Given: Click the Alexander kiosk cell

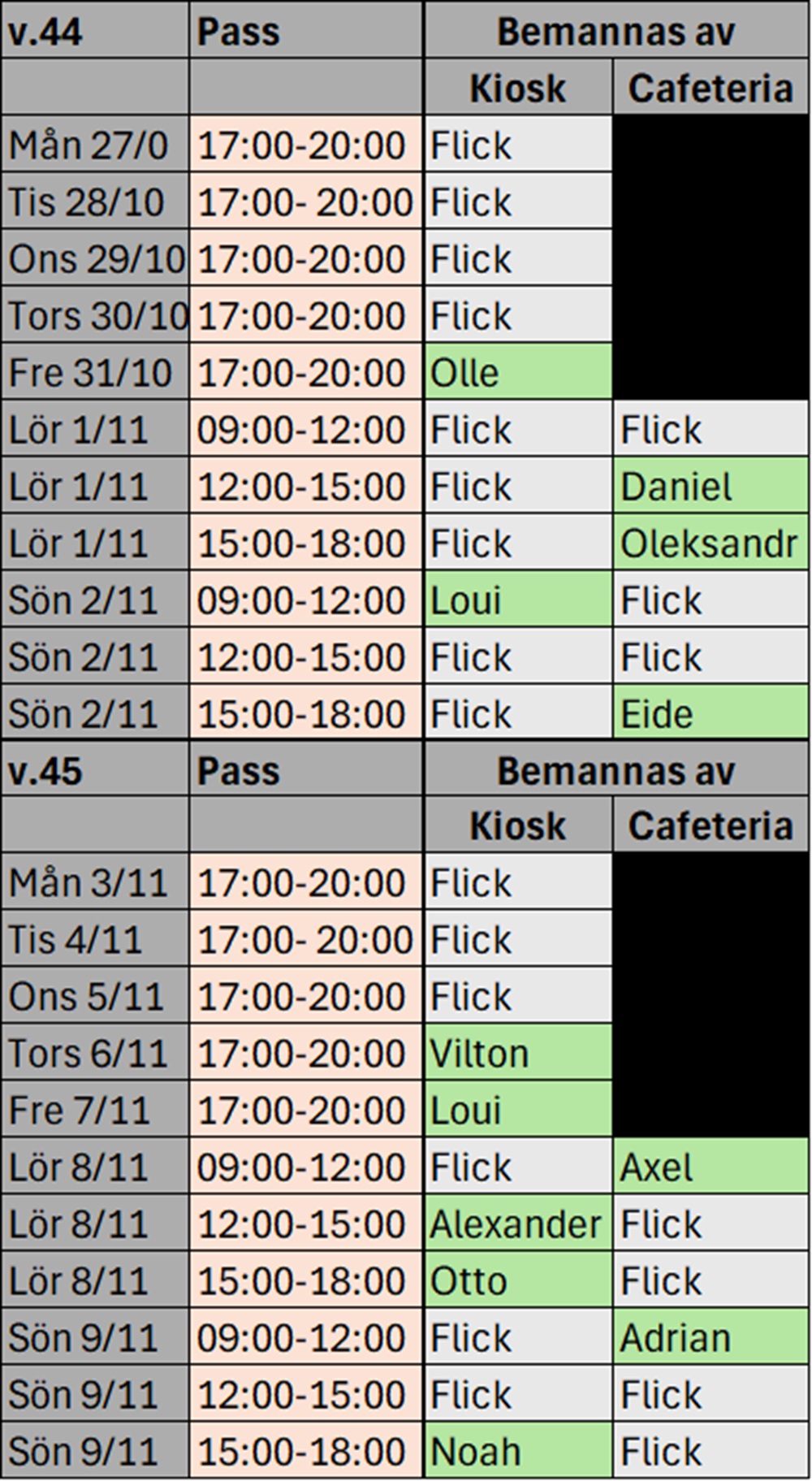Looking at the screenshot, I should tap(517, 1224).
